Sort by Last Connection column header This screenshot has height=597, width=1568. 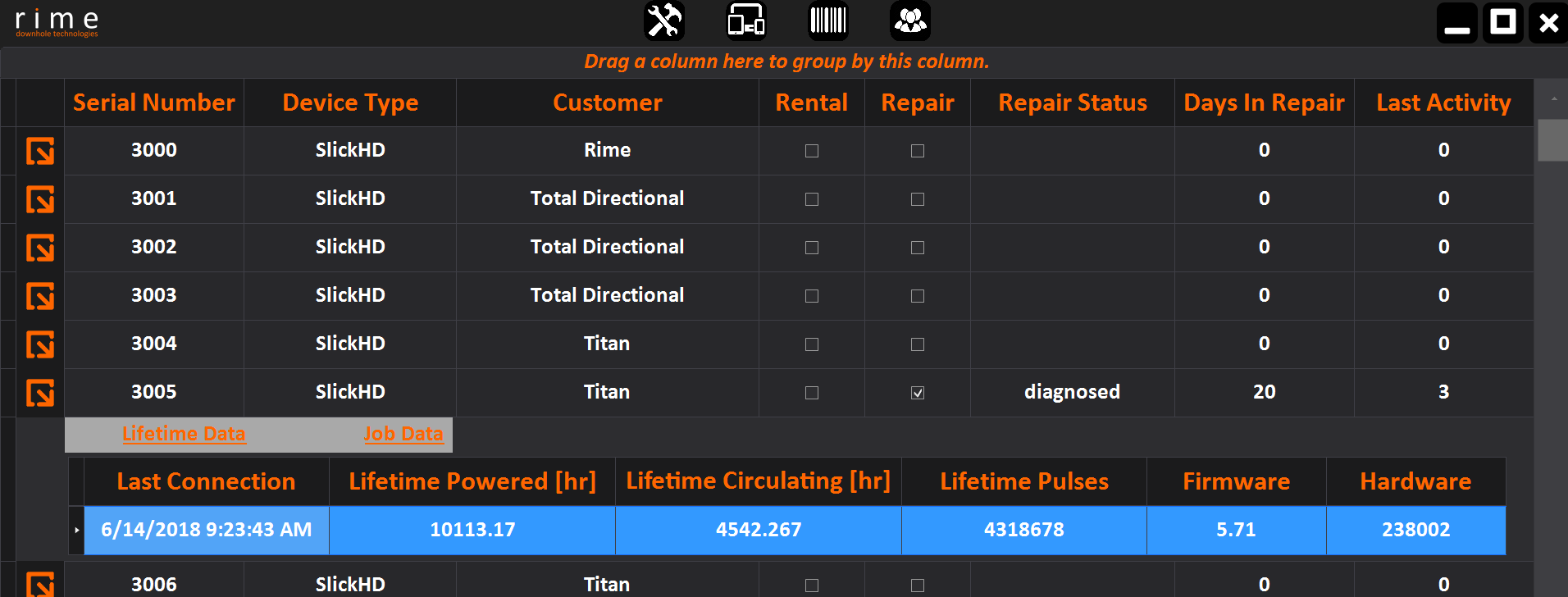click(207, 481)
